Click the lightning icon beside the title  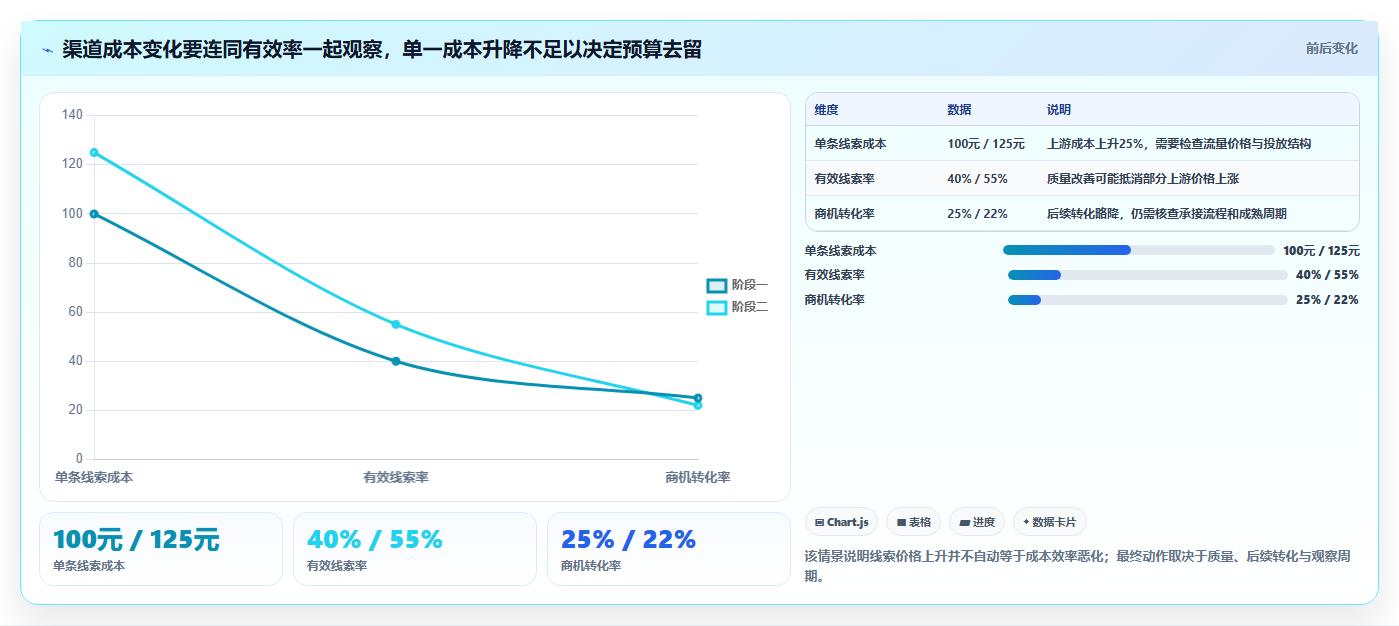click(x=47, y=50)
